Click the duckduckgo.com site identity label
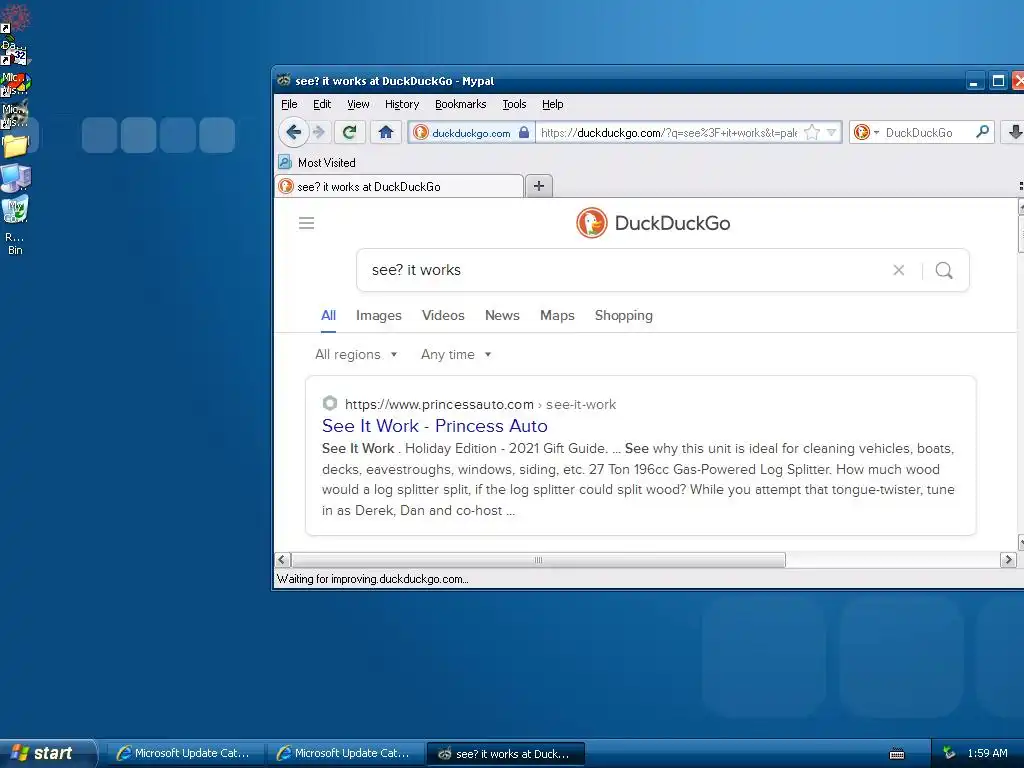 tap(471, 133)
